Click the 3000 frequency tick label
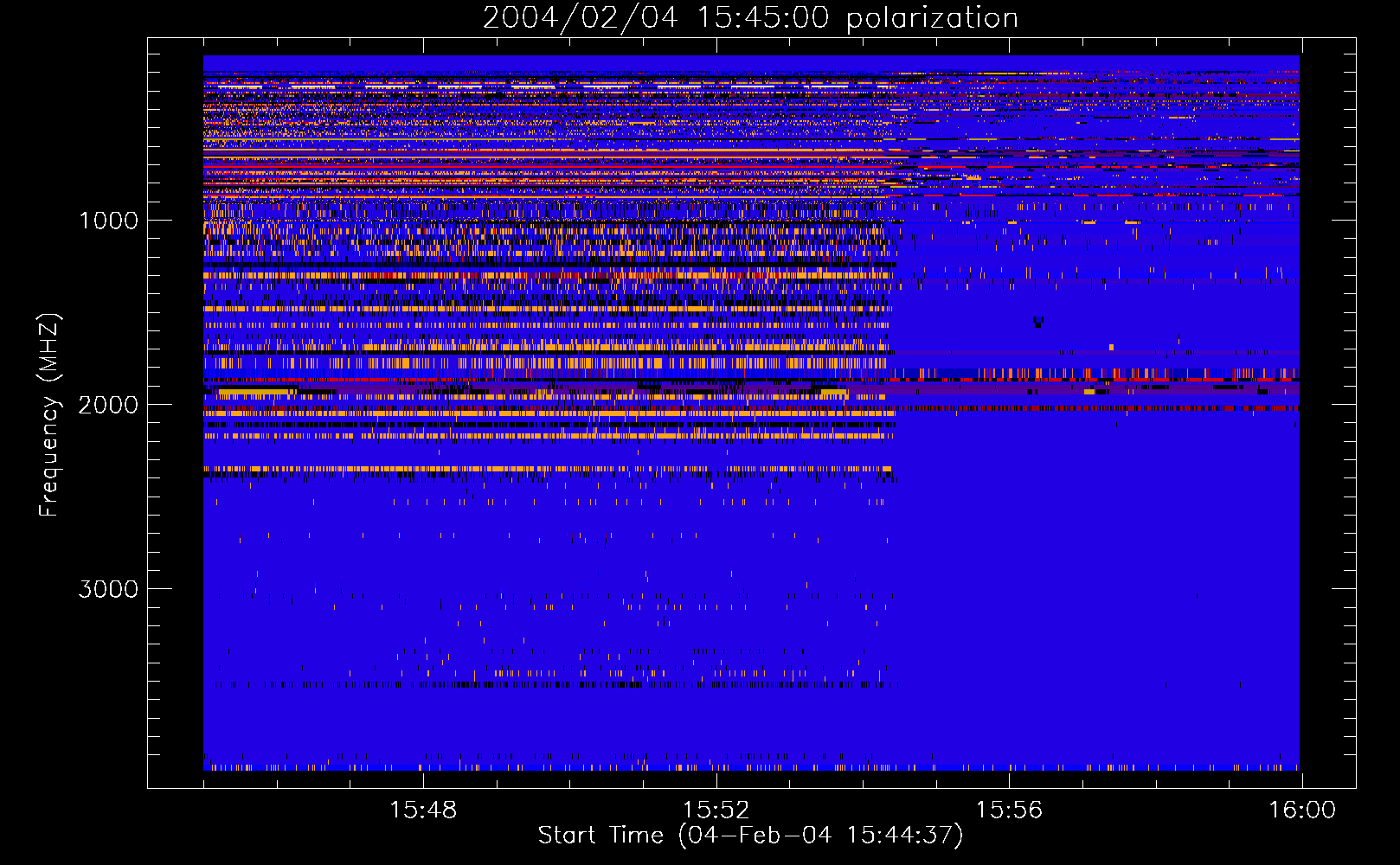Viewport: 1400px width, 865px height. pos(108,589)
